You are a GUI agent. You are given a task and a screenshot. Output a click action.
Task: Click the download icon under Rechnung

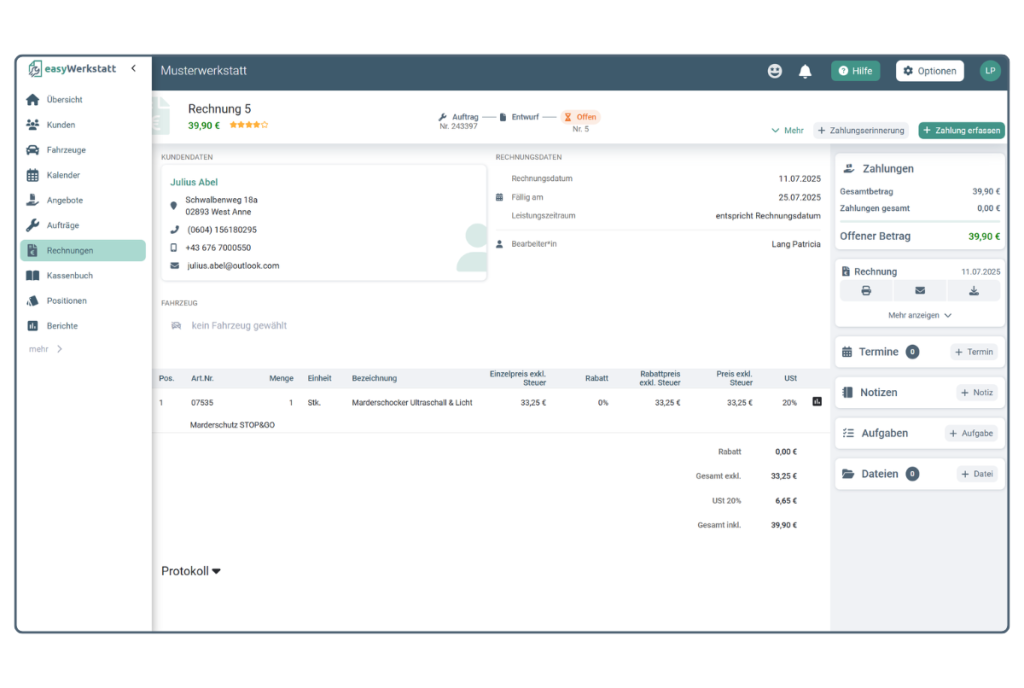974,291
